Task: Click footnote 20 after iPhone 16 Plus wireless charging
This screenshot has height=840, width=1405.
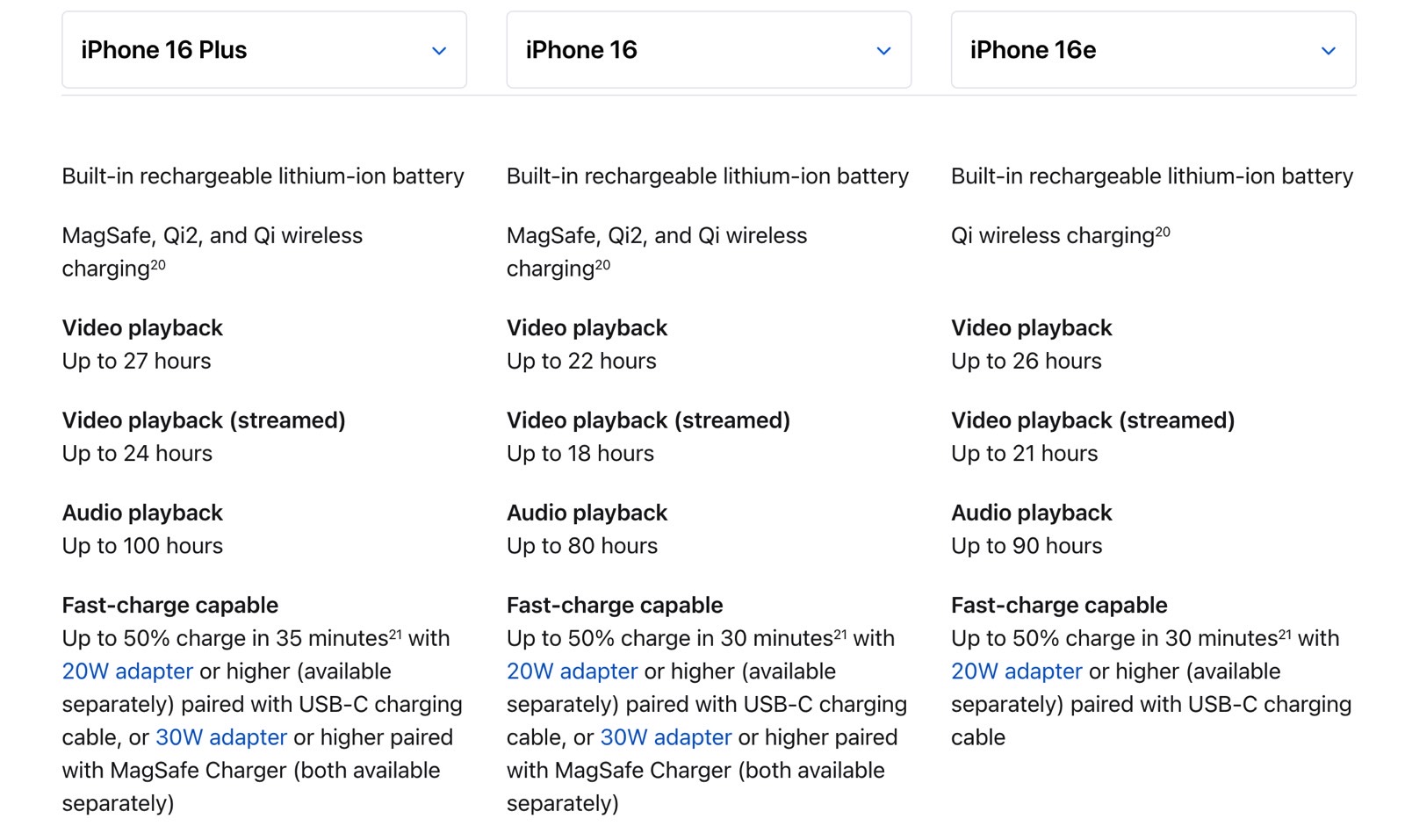Action: 158,264
